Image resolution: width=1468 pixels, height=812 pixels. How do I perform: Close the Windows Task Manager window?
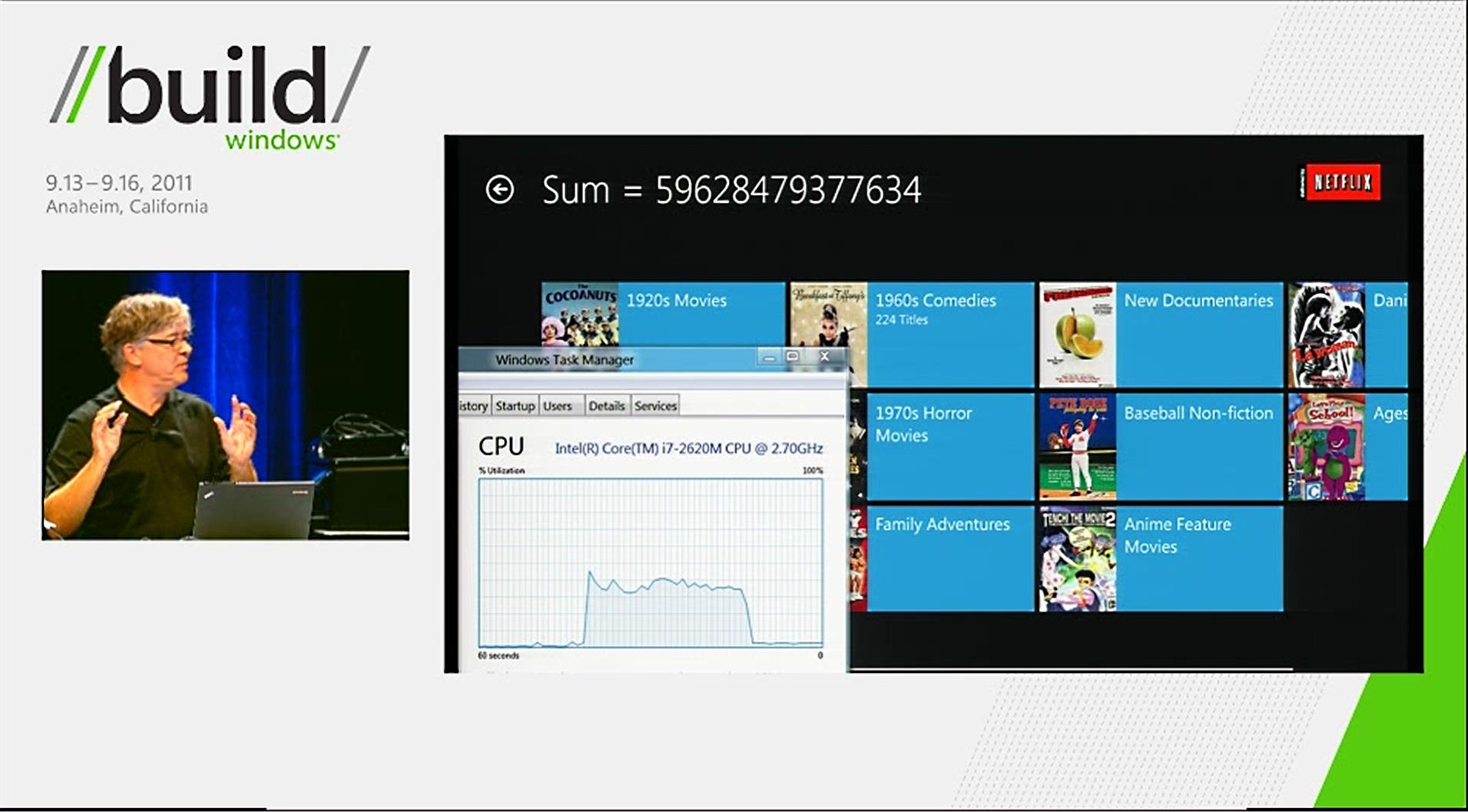[x=825, y=356]
